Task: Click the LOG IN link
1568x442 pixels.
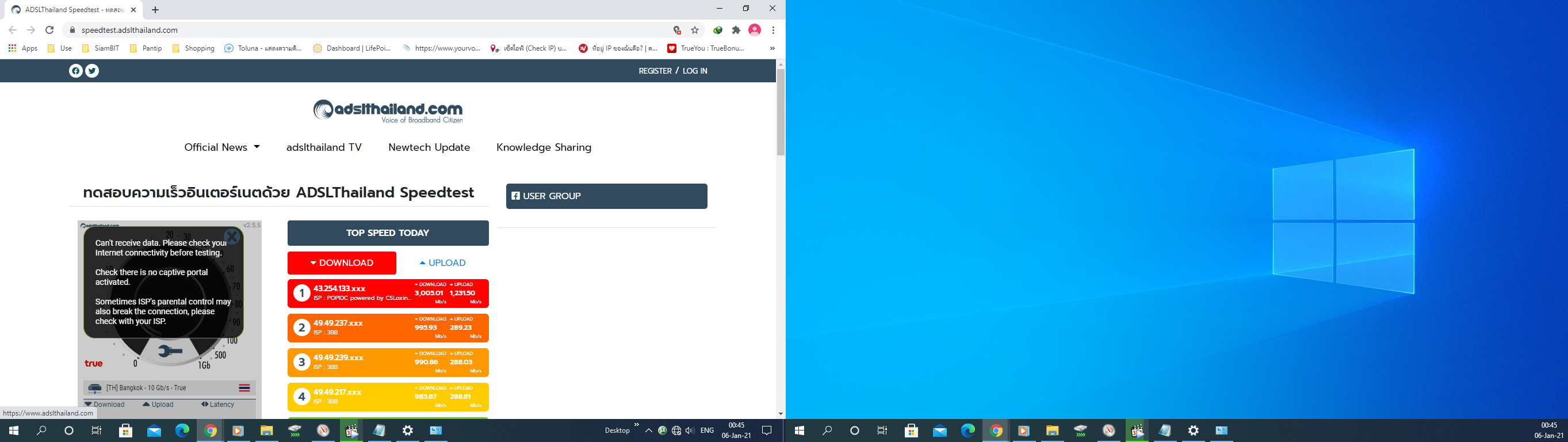Action: tap(694, 71)
